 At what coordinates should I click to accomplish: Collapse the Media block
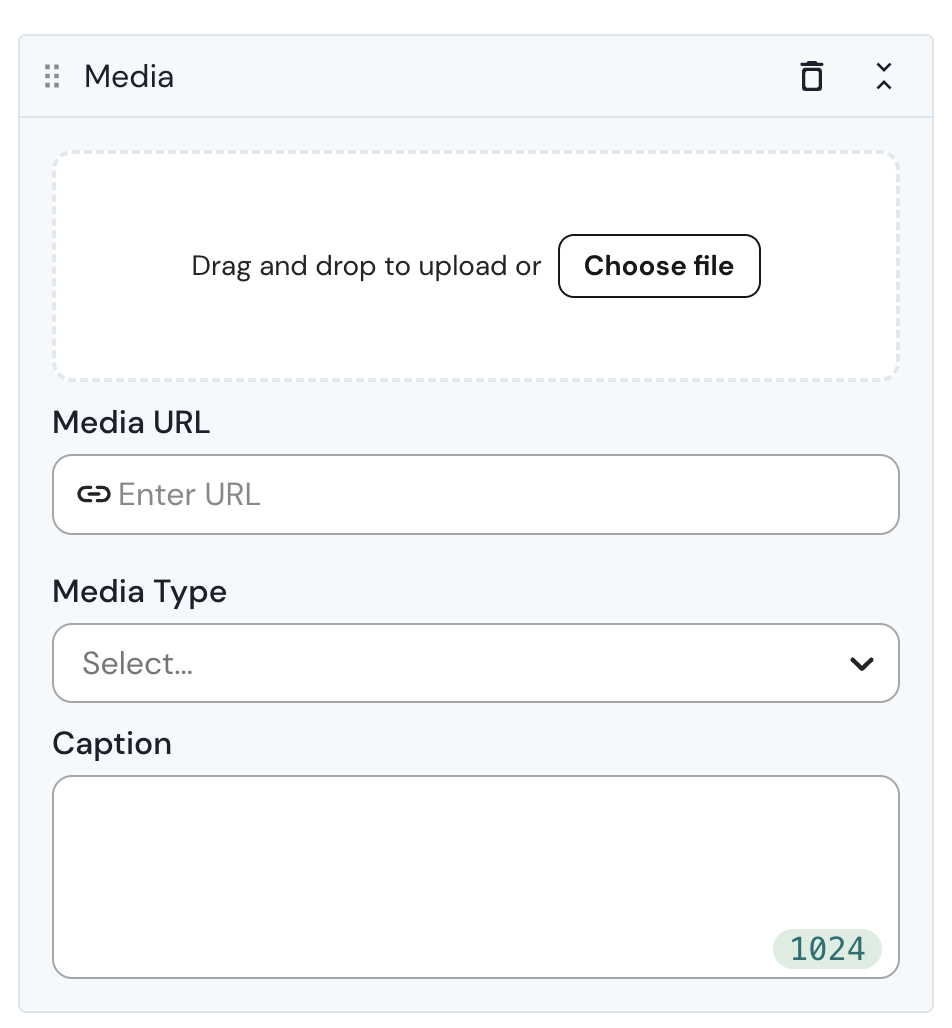click(x=883, y=77)
